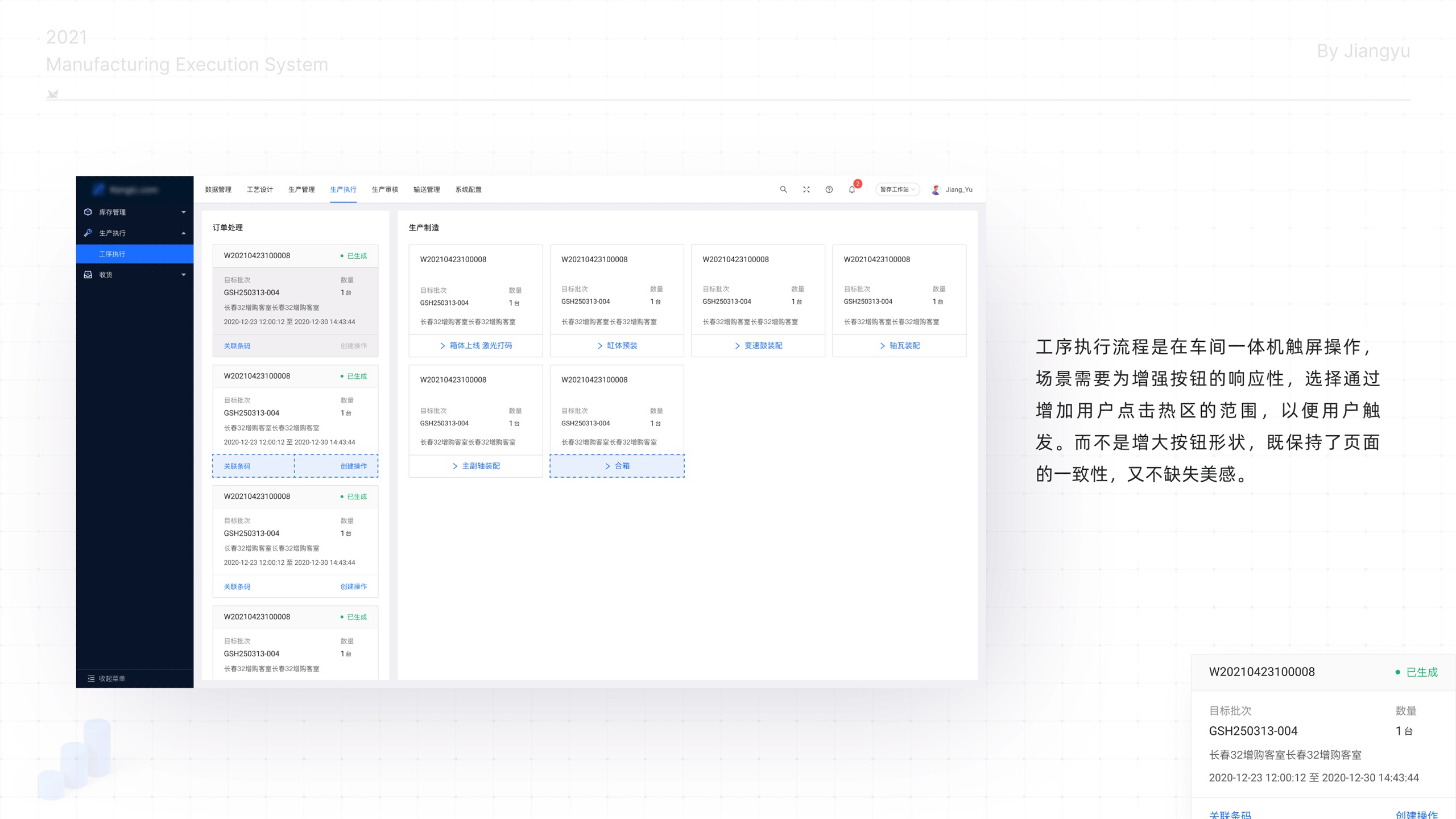Click the 收起菜单 collapse menu icon
Screen dimensions: 1456x819
tap(91, 679)
